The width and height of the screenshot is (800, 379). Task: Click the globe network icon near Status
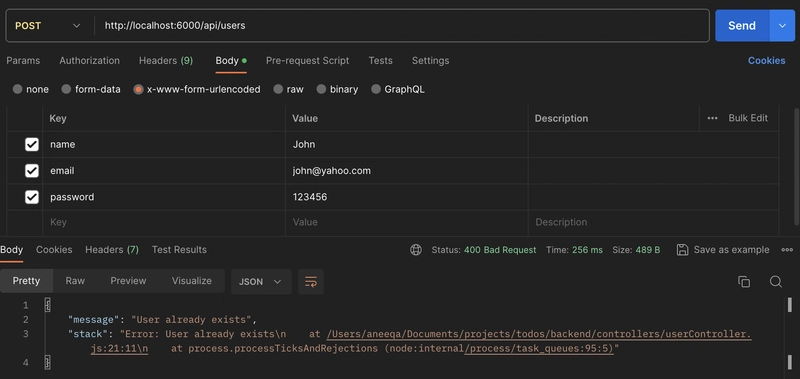(x=416, y=250)
